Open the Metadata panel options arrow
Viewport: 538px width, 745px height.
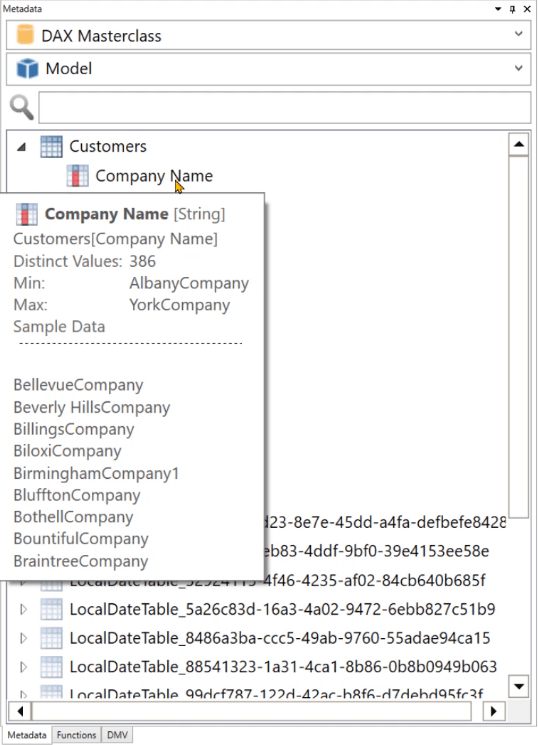[498, 9]
